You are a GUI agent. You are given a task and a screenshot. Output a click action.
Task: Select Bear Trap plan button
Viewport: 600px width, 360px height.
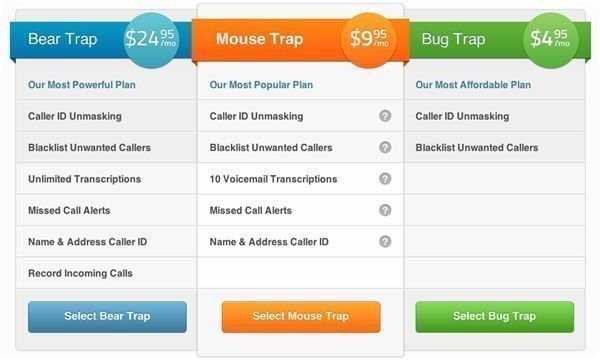point(107,316)
